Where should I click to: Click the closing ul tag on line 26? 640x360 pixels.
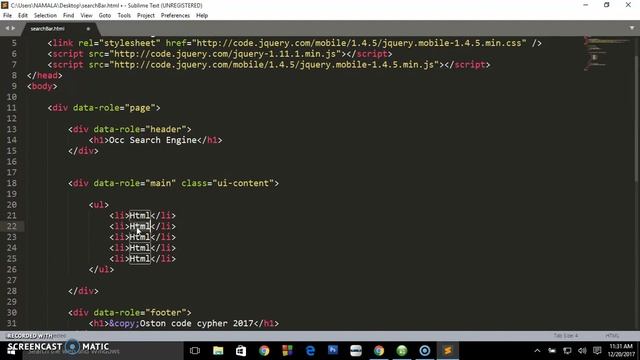coord(101,269)
